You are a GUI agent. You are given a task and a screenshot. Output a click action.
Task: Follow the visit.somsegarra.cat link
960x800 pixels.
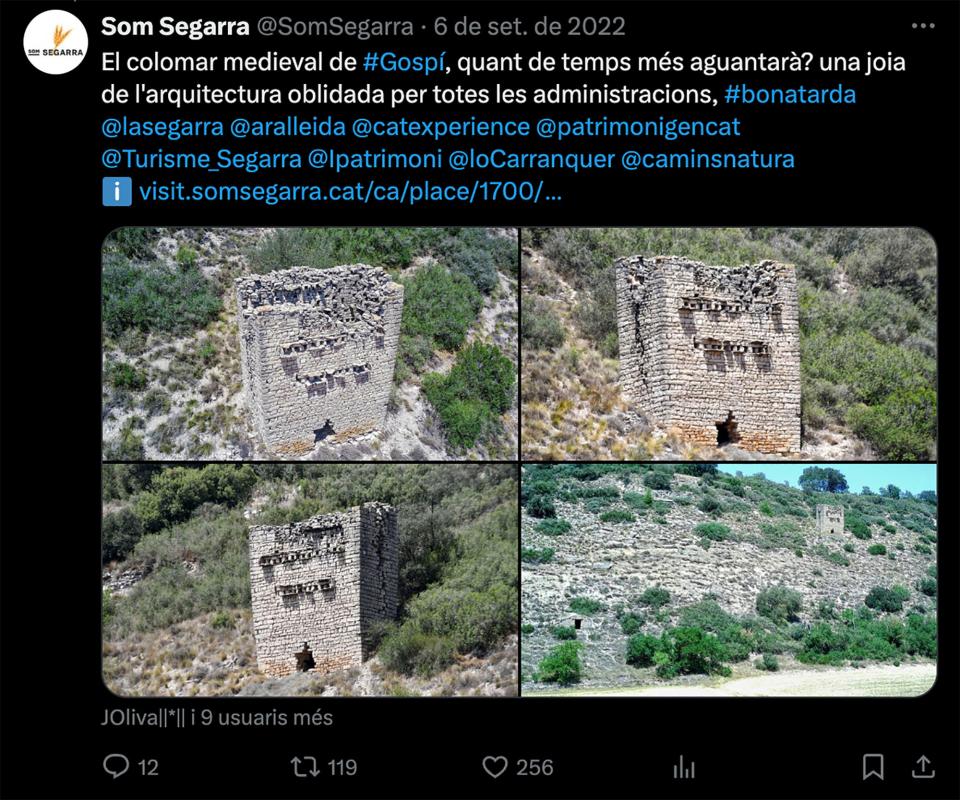coord(350,192)
